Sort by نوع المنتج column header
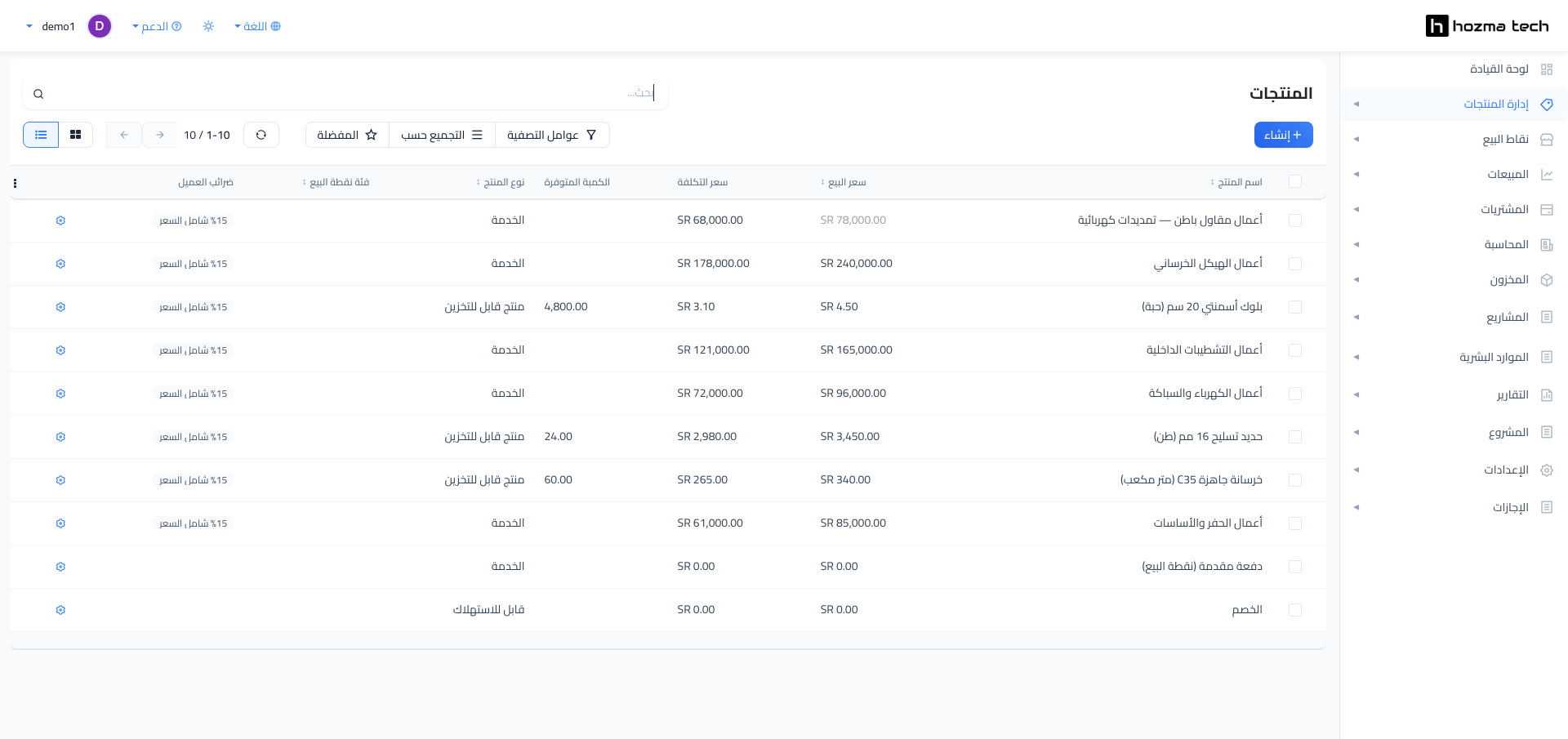 tap(501, 182)
